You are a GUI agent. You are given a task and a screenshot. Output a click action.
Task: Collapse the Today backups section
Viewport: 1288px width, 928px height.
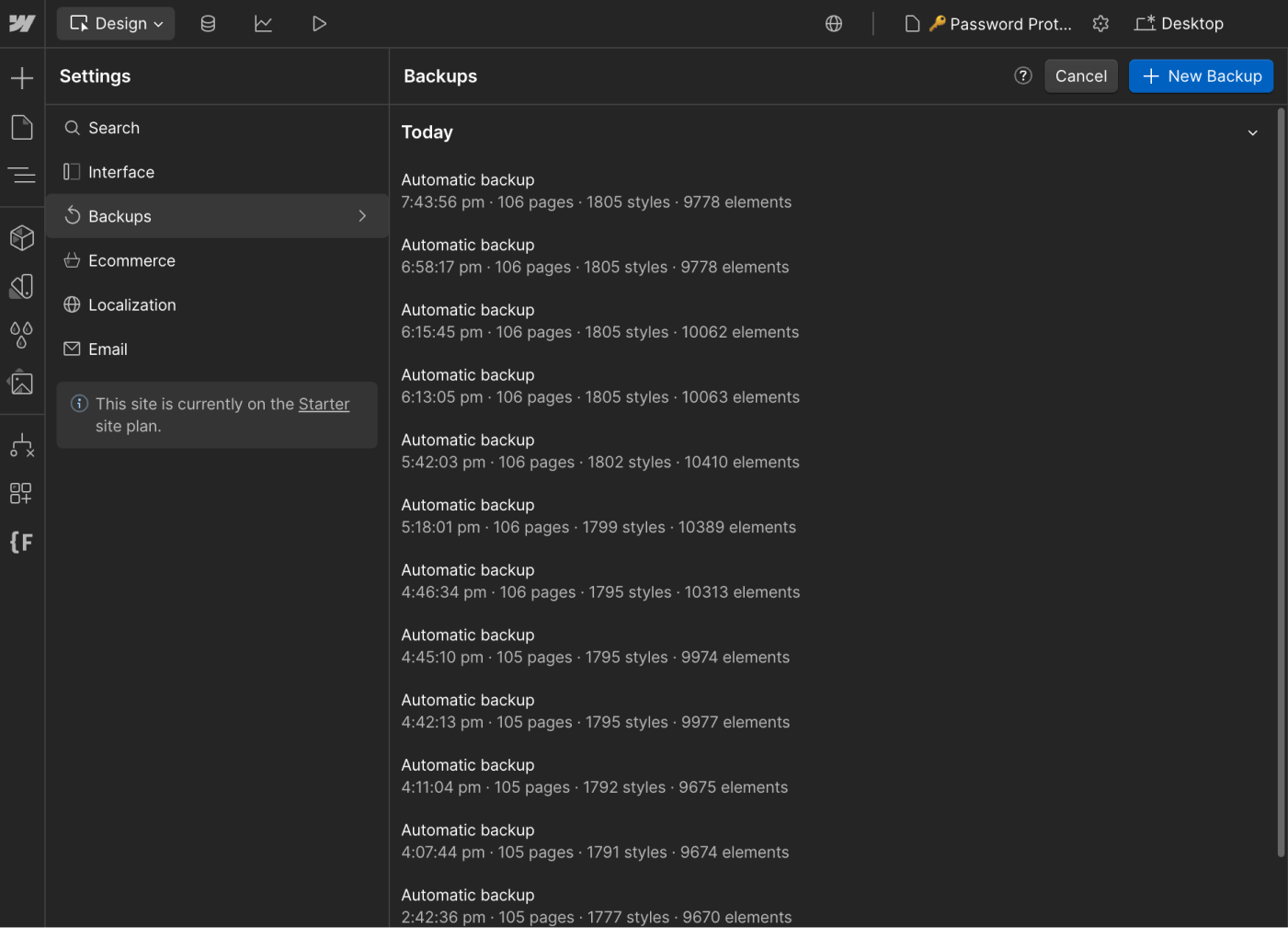tap(1253, 132)
